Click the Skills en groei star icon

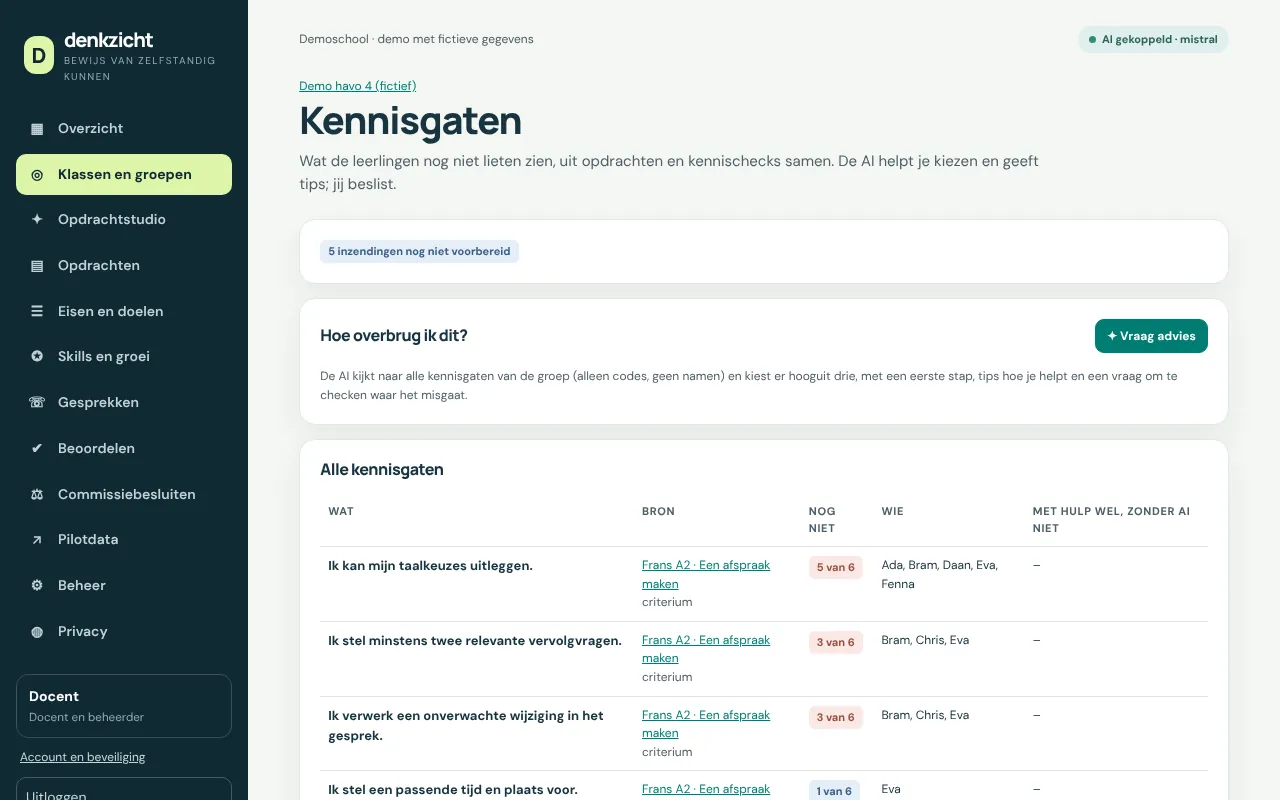[x=37, y=357]
